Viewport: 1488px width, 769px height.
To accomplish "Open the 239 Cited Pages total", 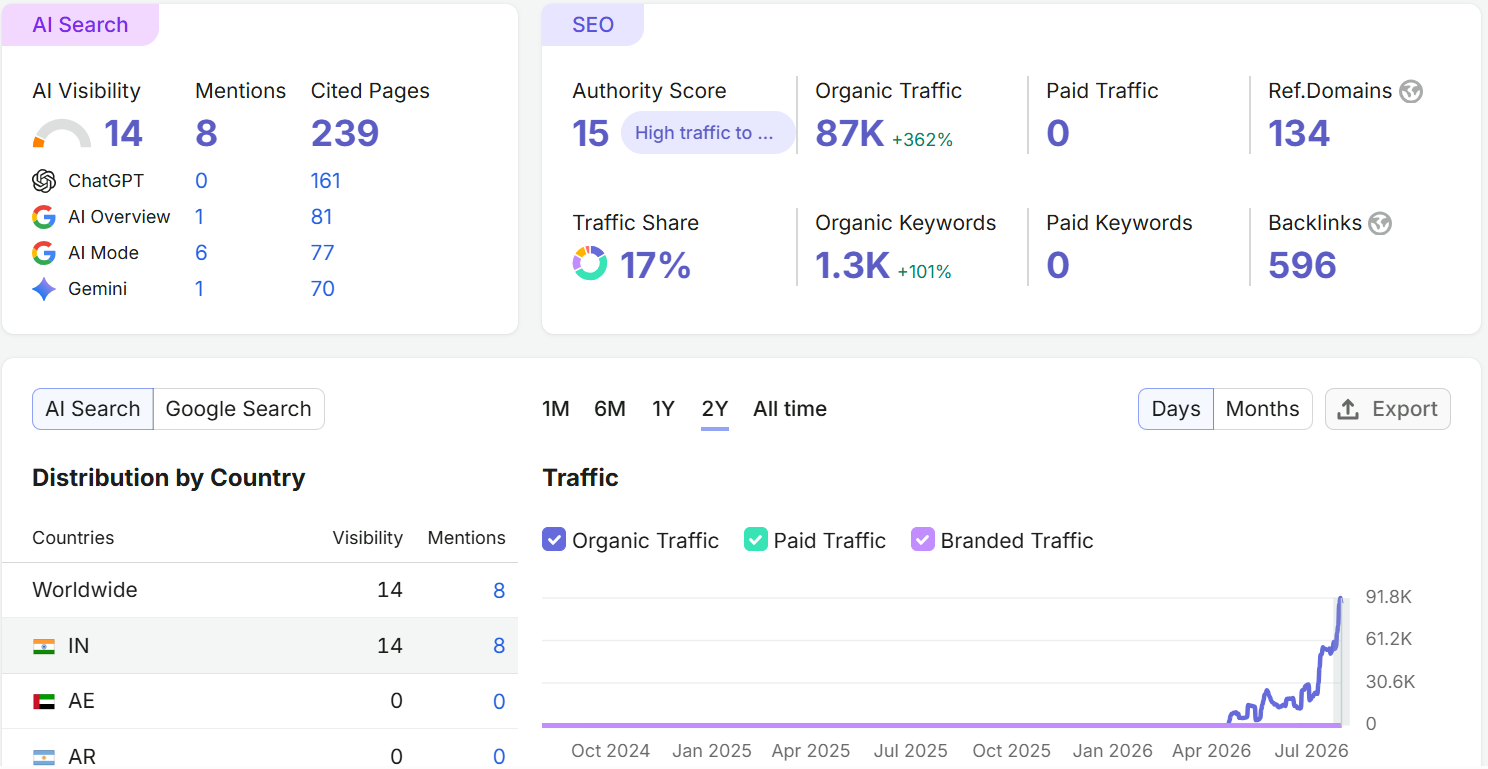I will click(x=345, y=133).
